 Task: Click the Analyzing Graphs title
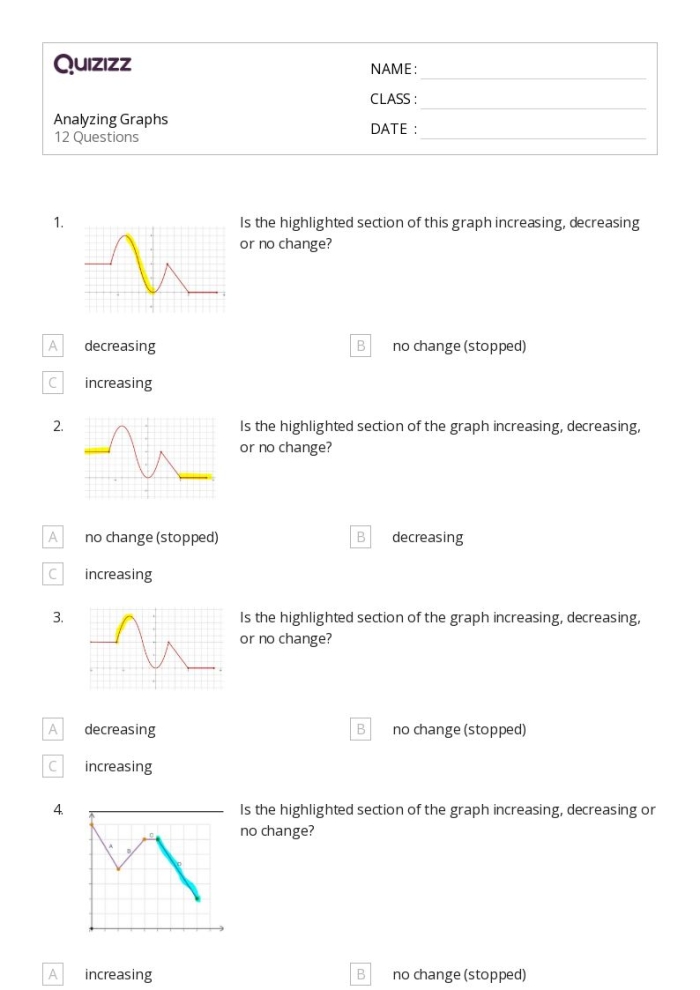pos(110,119)
